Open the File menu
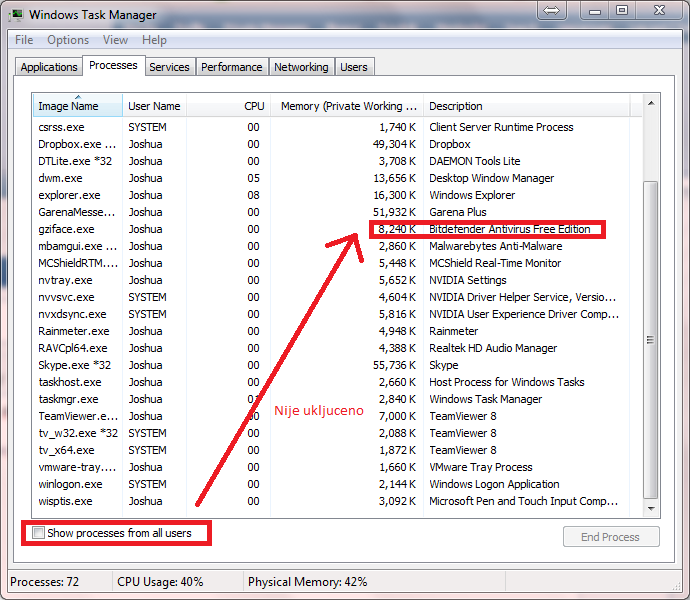Viewport: 690px width, 600px height. coord(24,40)
